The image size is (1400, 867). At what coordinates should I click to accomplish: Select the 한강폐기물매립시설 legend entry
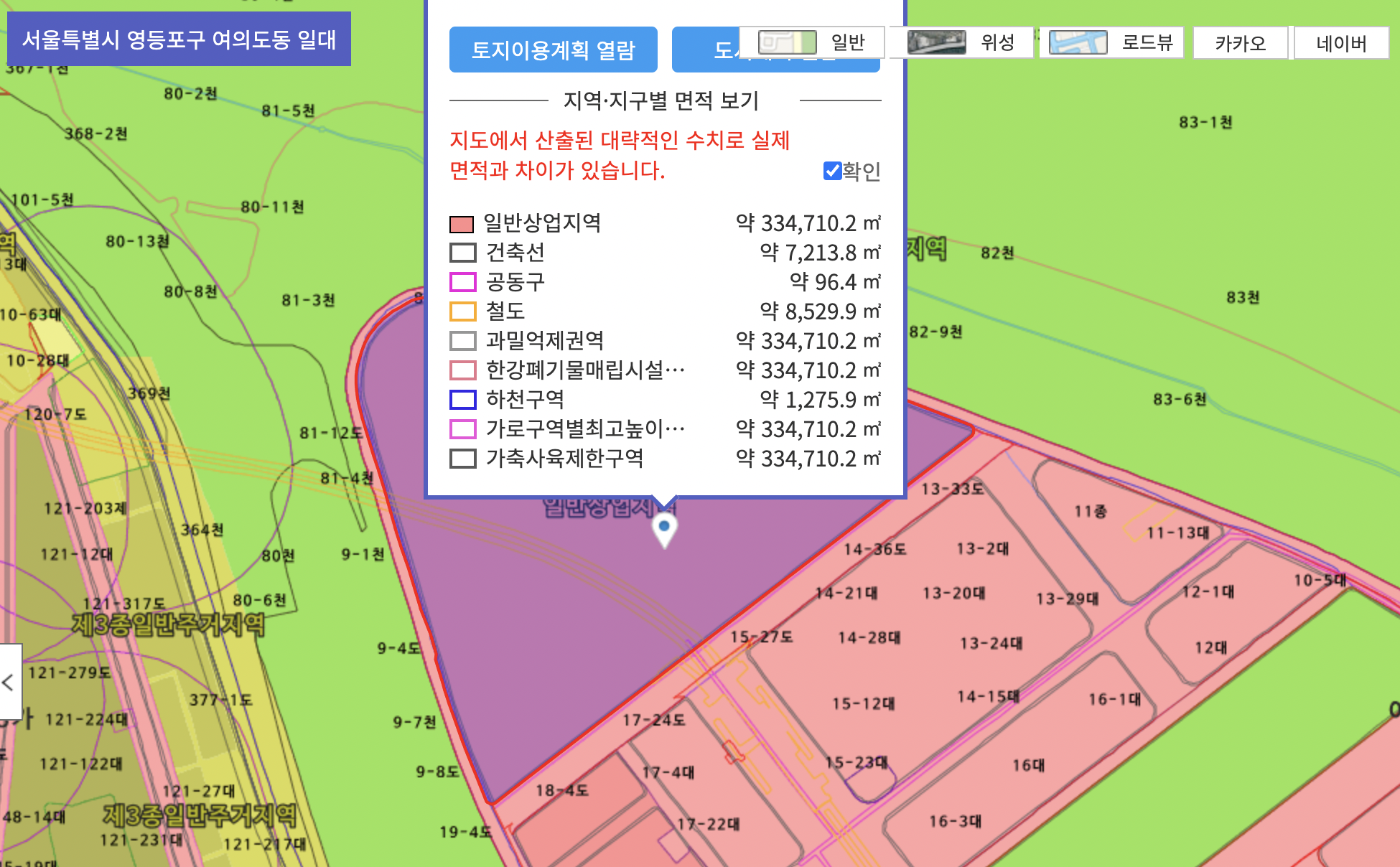[x=584, y=370]
